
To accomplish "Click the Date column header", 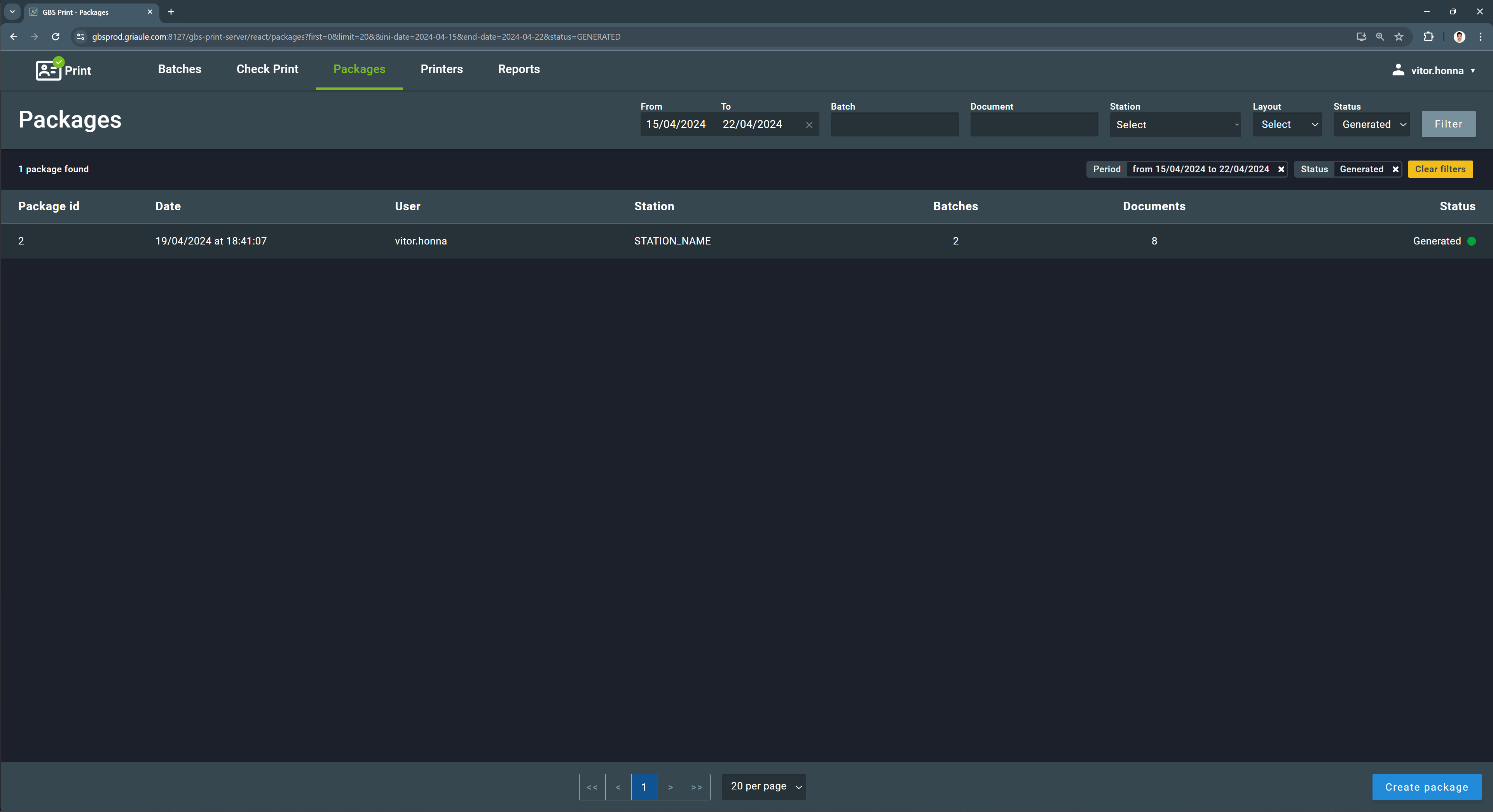I will coord(168,206).
